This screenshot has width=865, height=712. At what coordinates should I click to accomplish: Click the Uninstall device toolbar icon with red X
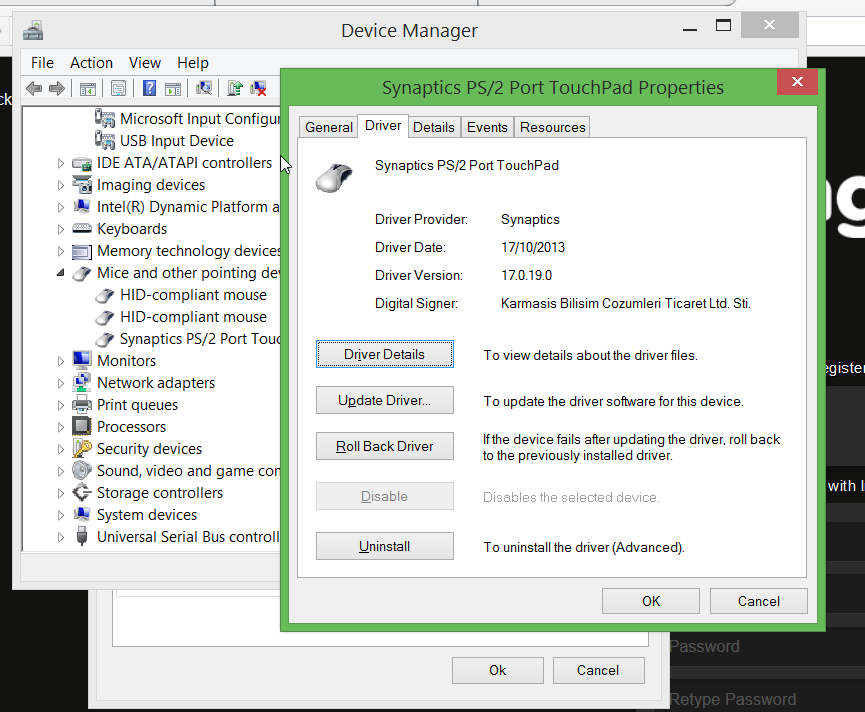click(x=258, y=88)
